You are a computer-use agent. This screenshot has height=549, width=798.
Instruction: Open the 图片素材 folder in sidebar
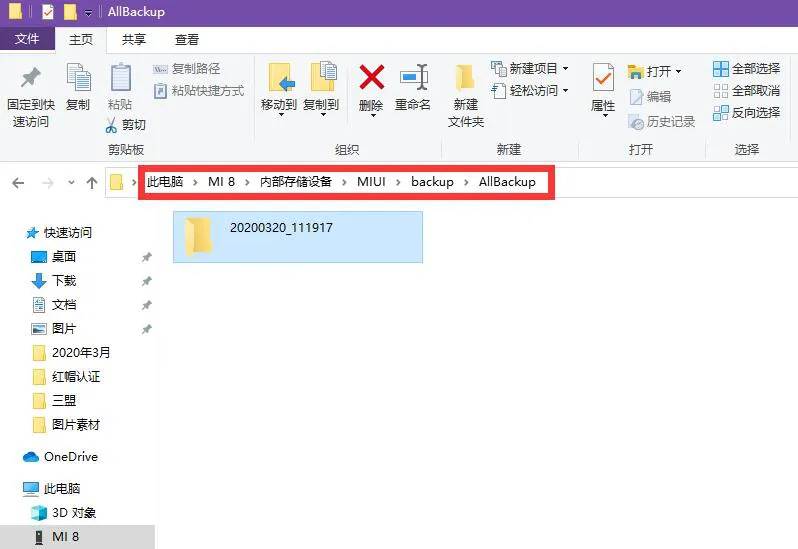point(66,424)
